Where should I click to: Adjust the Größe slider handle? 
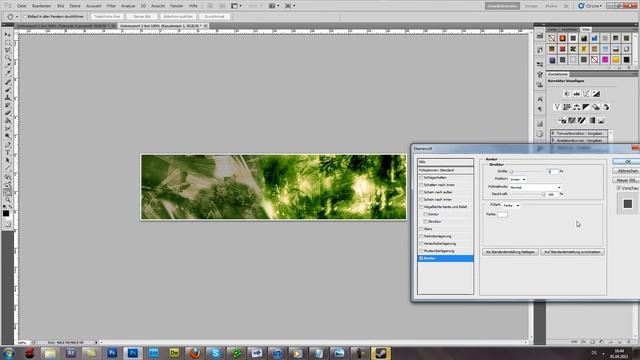coord(511,172)
